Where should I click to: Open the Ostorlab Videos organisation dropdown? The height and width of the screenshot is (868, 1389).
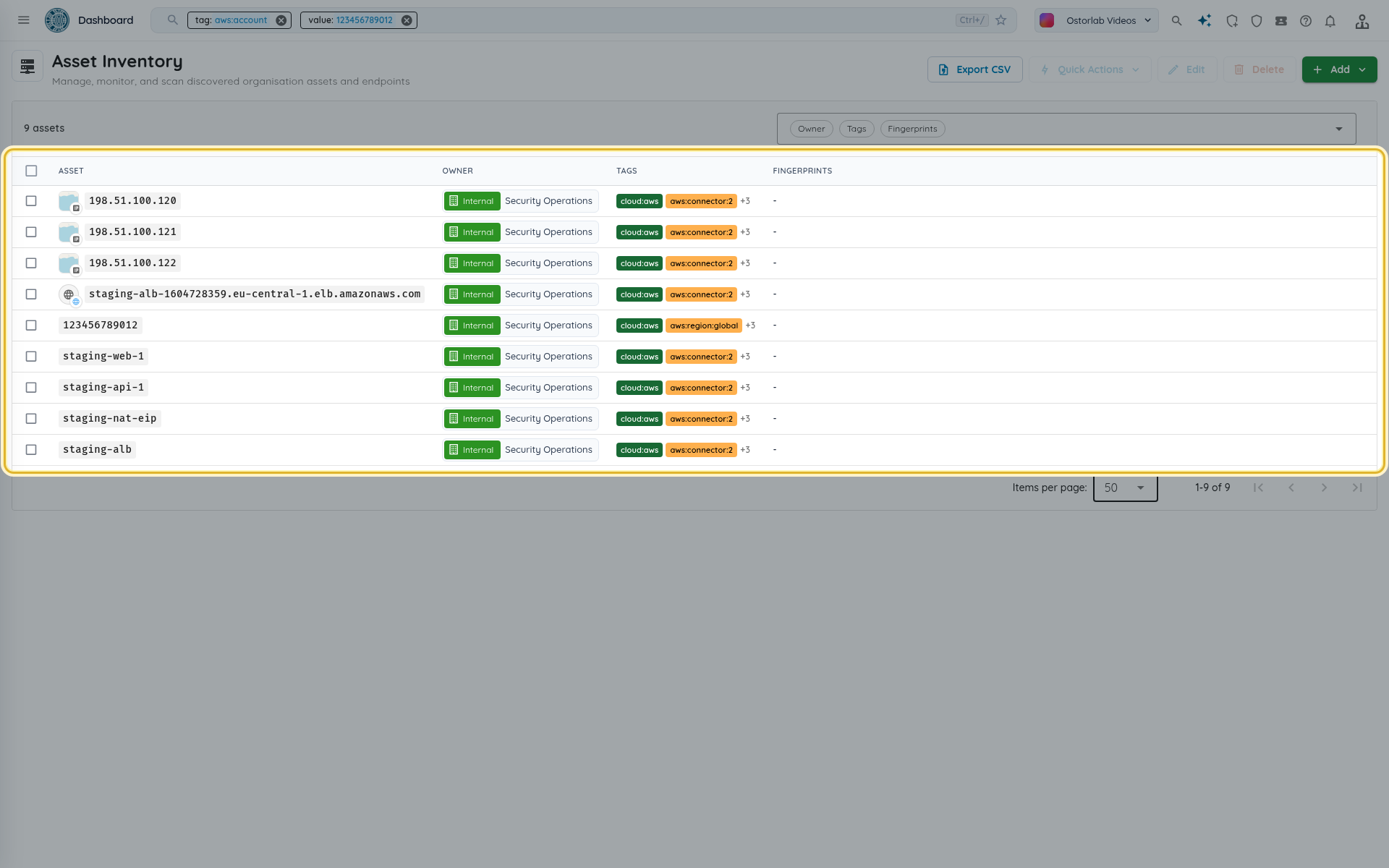point(1096,20)
